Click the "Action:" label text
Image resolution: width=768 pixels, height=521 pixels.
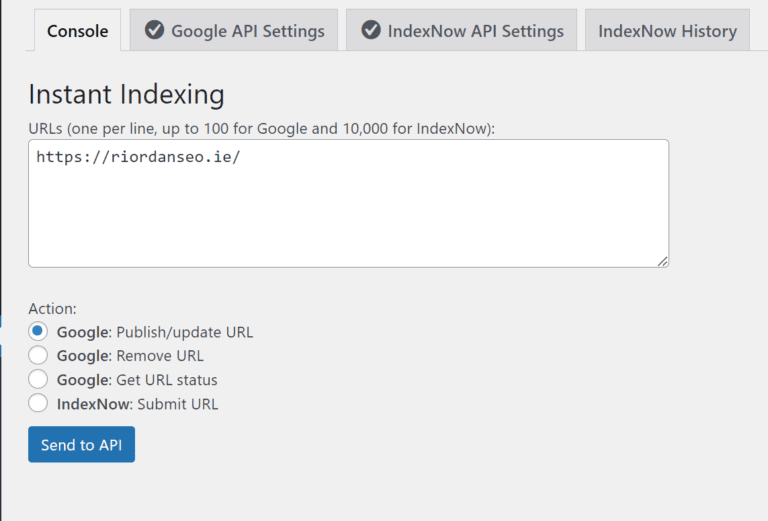[52, 309]
